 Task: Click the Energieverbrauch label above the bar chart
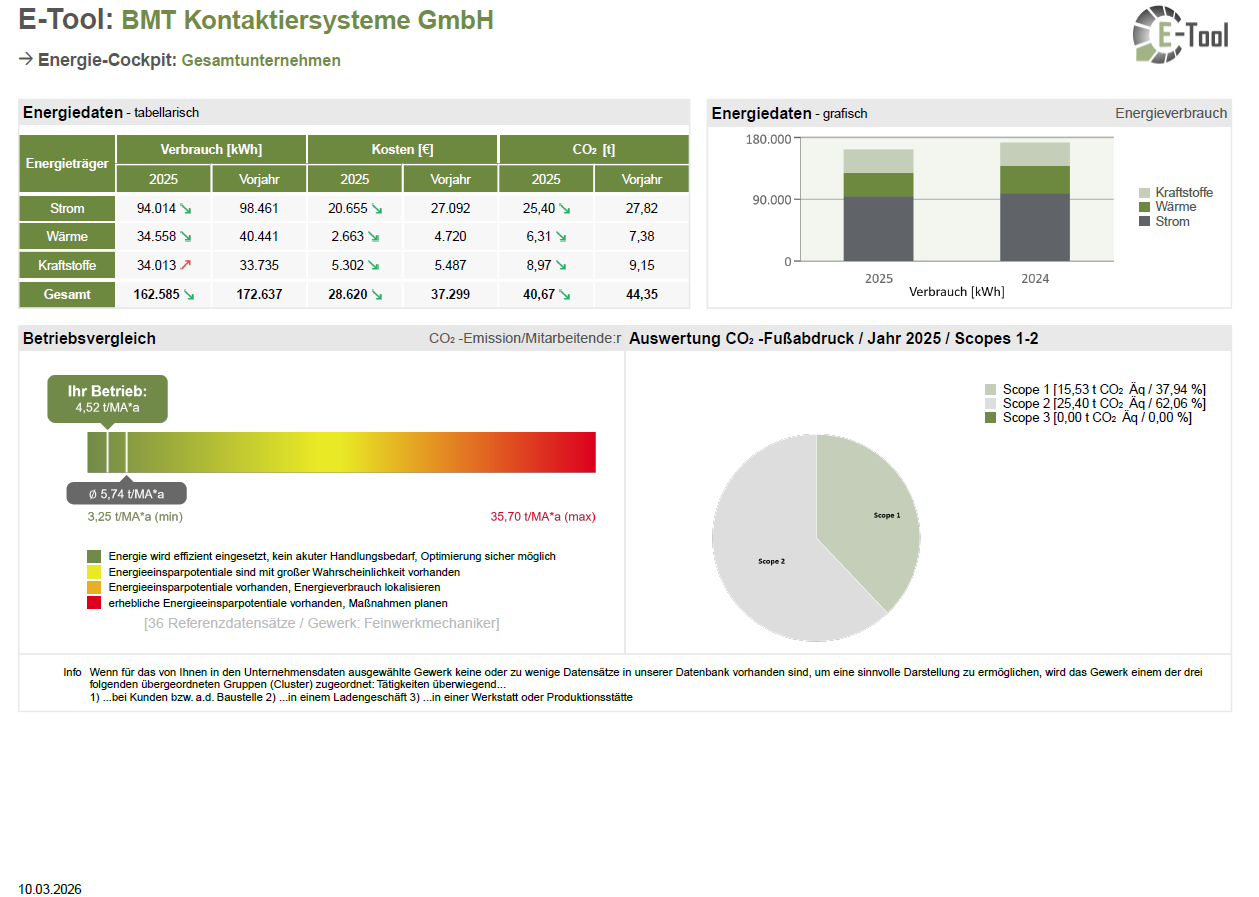pos(1170,113)
